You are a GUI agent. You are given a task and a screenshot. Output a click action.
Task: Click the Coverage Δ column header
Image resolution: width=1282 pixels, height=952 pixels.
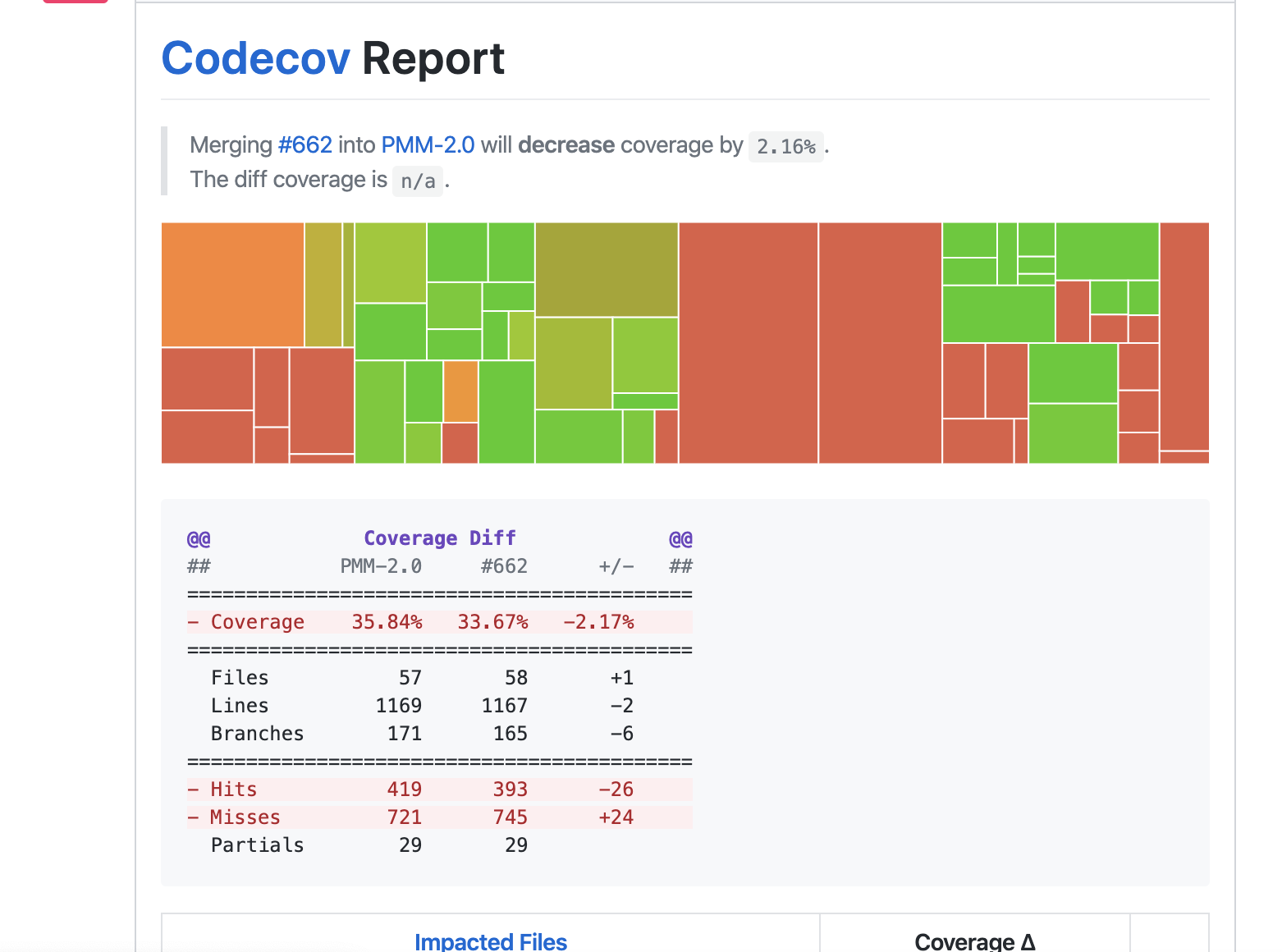tap(975, 941)
